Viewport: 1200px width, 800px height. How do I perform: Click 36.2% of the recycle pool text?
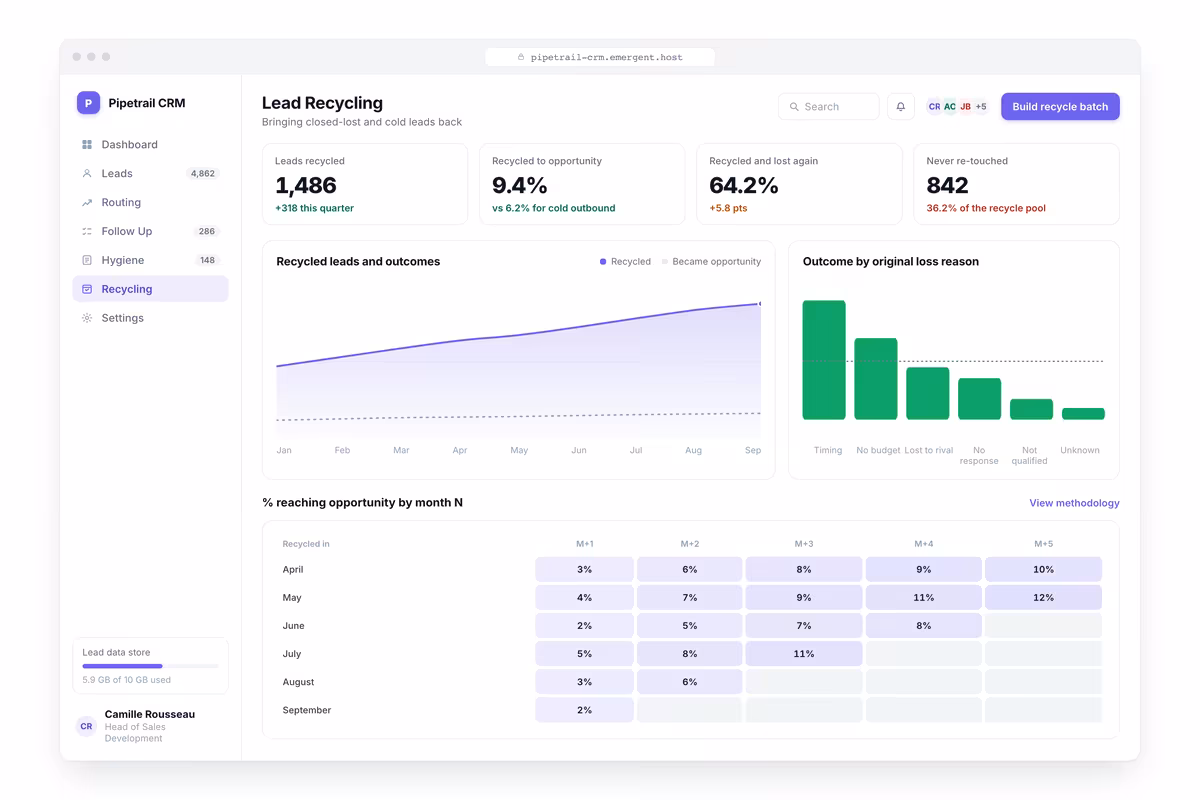986,208
